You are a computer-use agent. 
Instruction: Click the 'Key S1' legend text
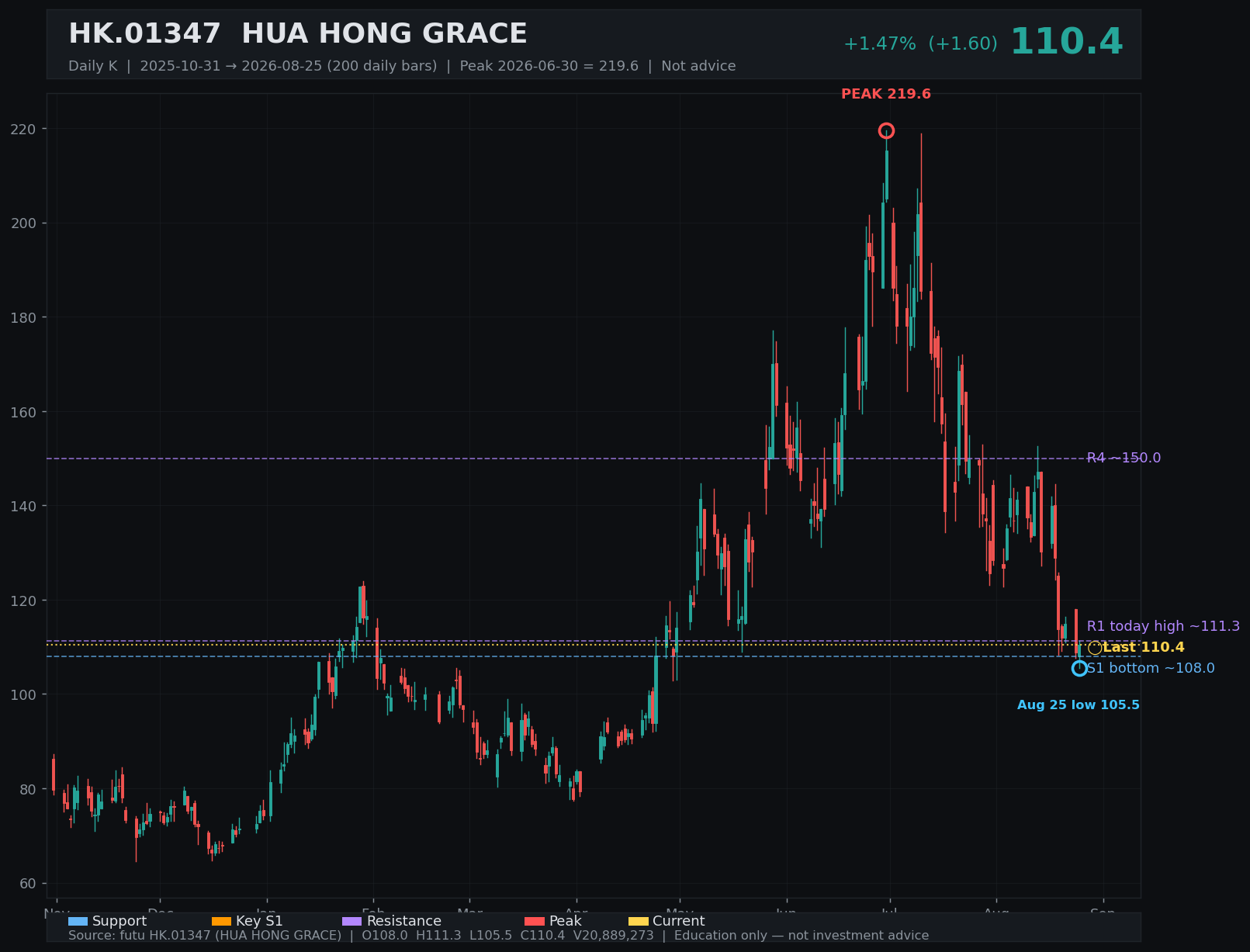coord(259,922)
